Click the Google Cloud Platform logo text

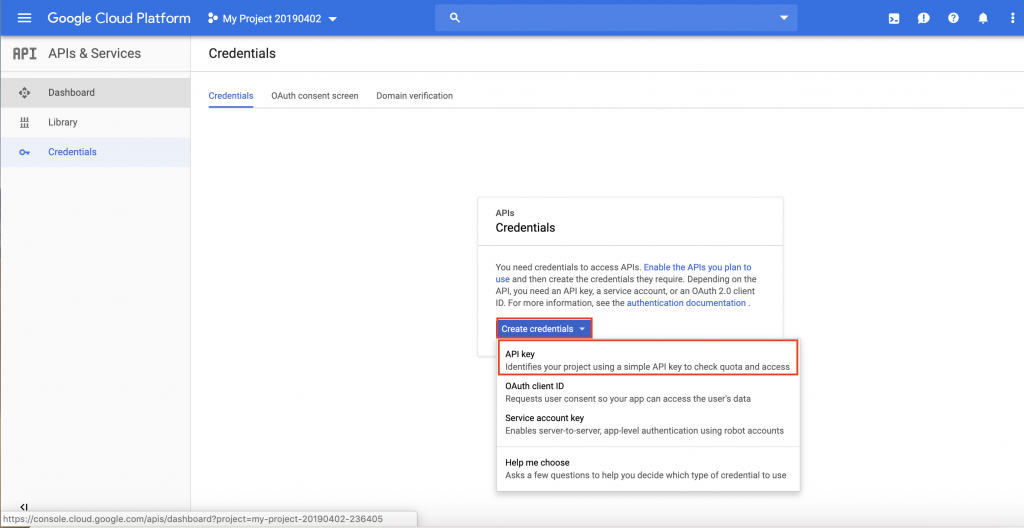click(x=119, y=18)
